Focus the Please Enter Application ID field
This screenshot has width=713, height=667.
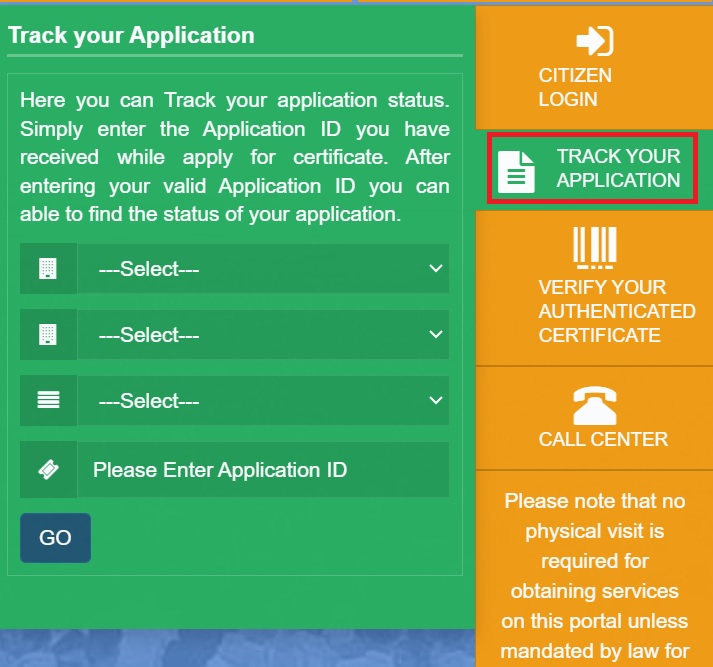click(x=263, y=470)
